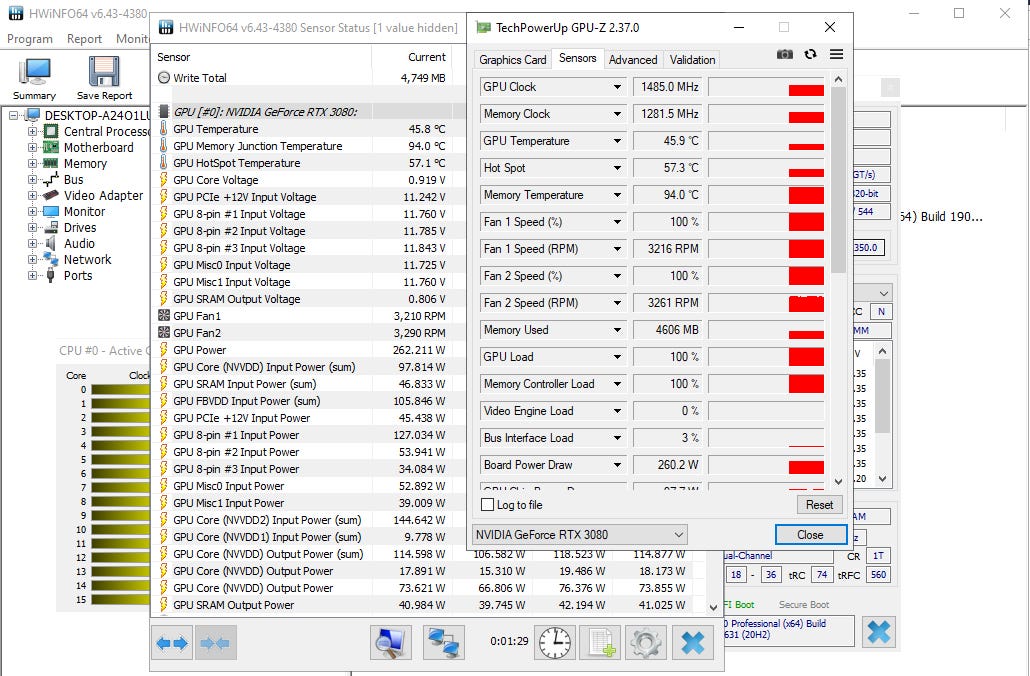Click the Reset button in GPU-Z

tap(819, 505)
